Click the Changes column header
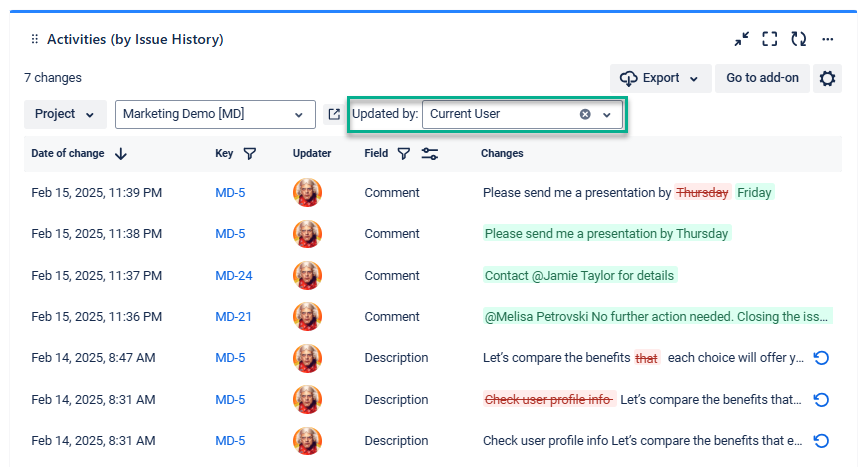 click(x=502, y=153)
